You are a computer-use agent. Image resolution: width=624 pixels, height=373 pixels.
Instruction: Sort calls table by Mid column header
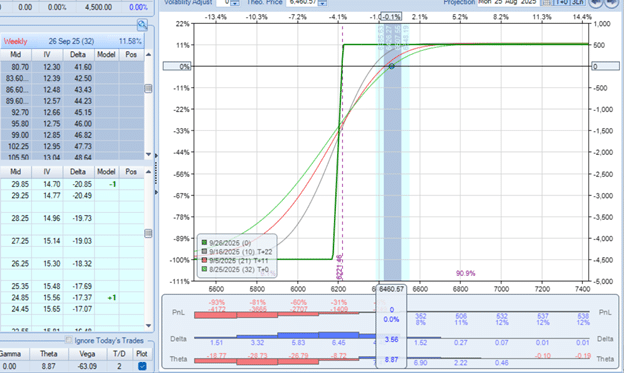pos(16,55)
